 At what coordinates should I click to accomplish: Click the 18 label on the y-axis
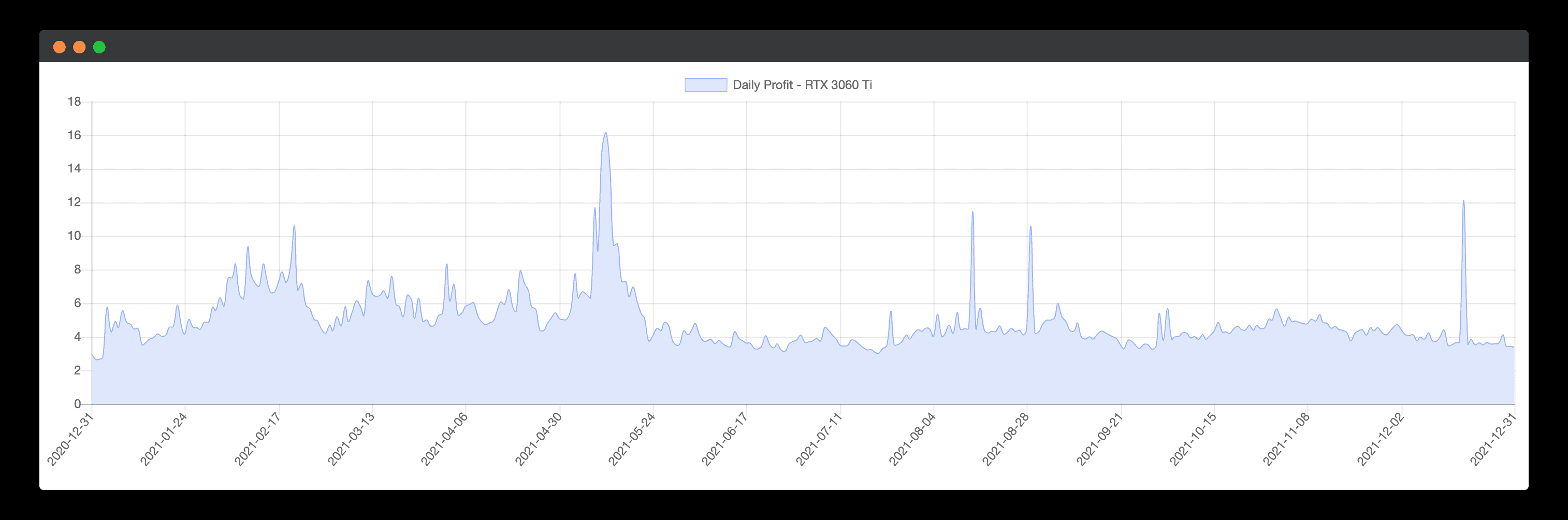point(74,102)
